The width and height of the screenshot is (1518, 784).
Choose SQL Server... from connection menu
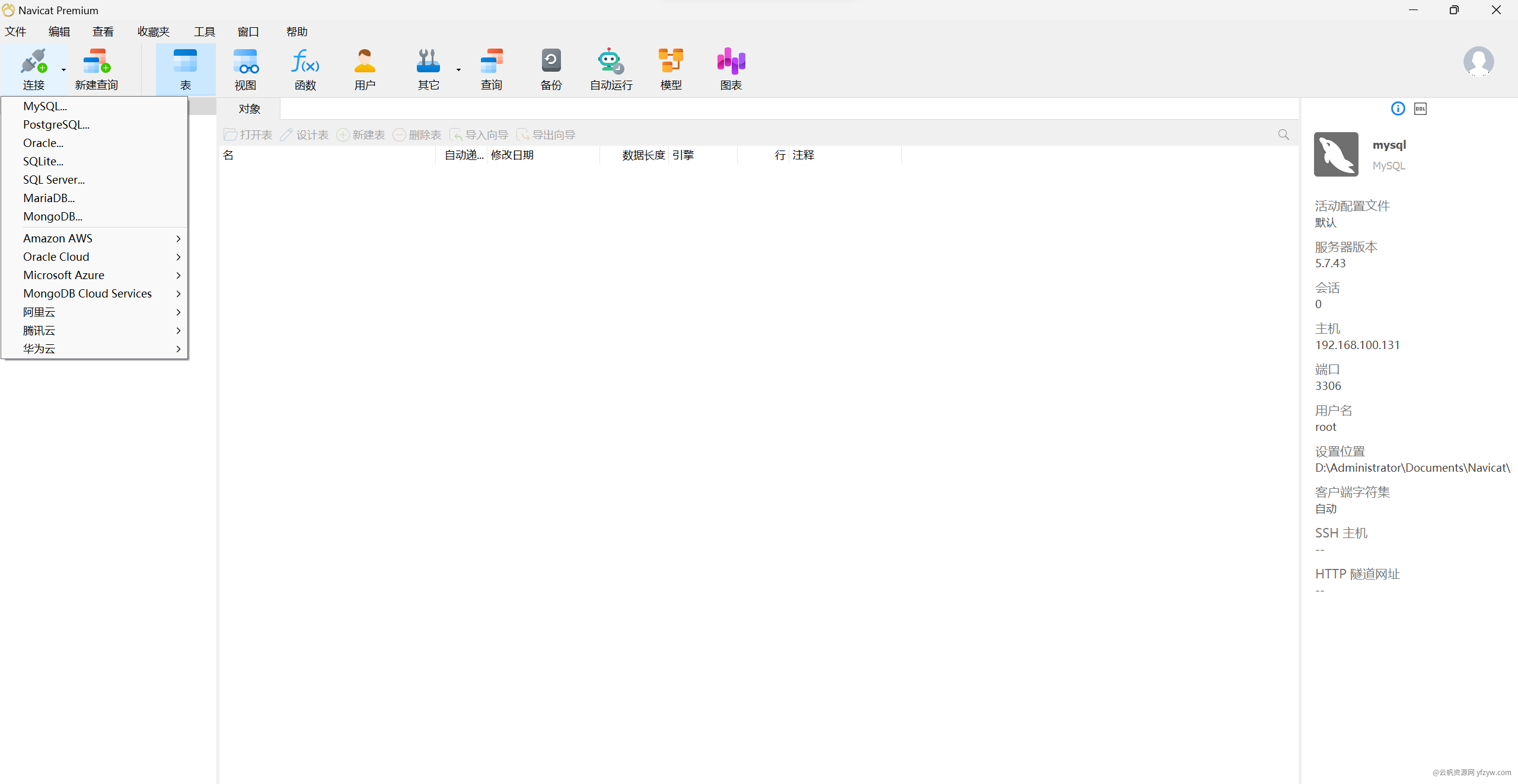[x=94, y=180]
